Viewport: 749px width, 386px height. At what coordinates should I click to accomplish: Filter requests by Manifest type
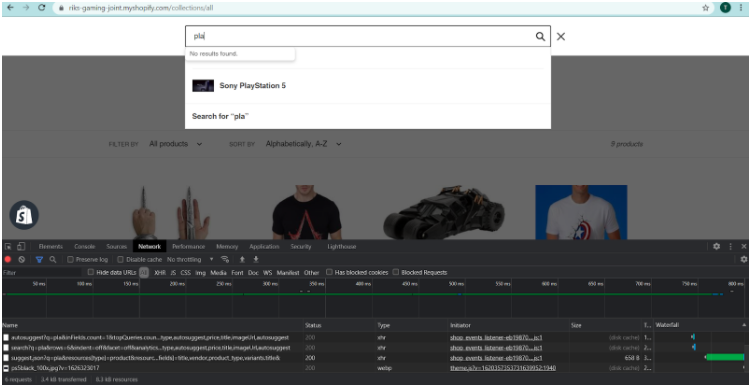(288, 273)
